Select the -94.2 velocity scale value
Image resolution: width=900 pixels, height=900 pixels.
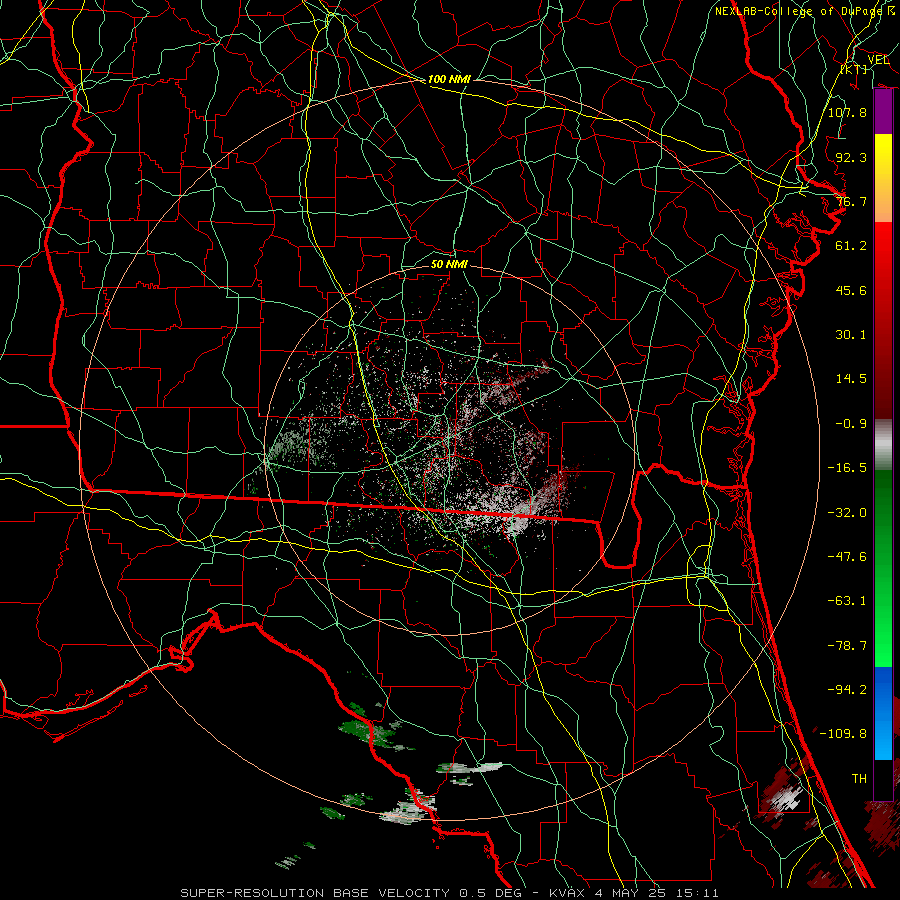tap(847, 689)
